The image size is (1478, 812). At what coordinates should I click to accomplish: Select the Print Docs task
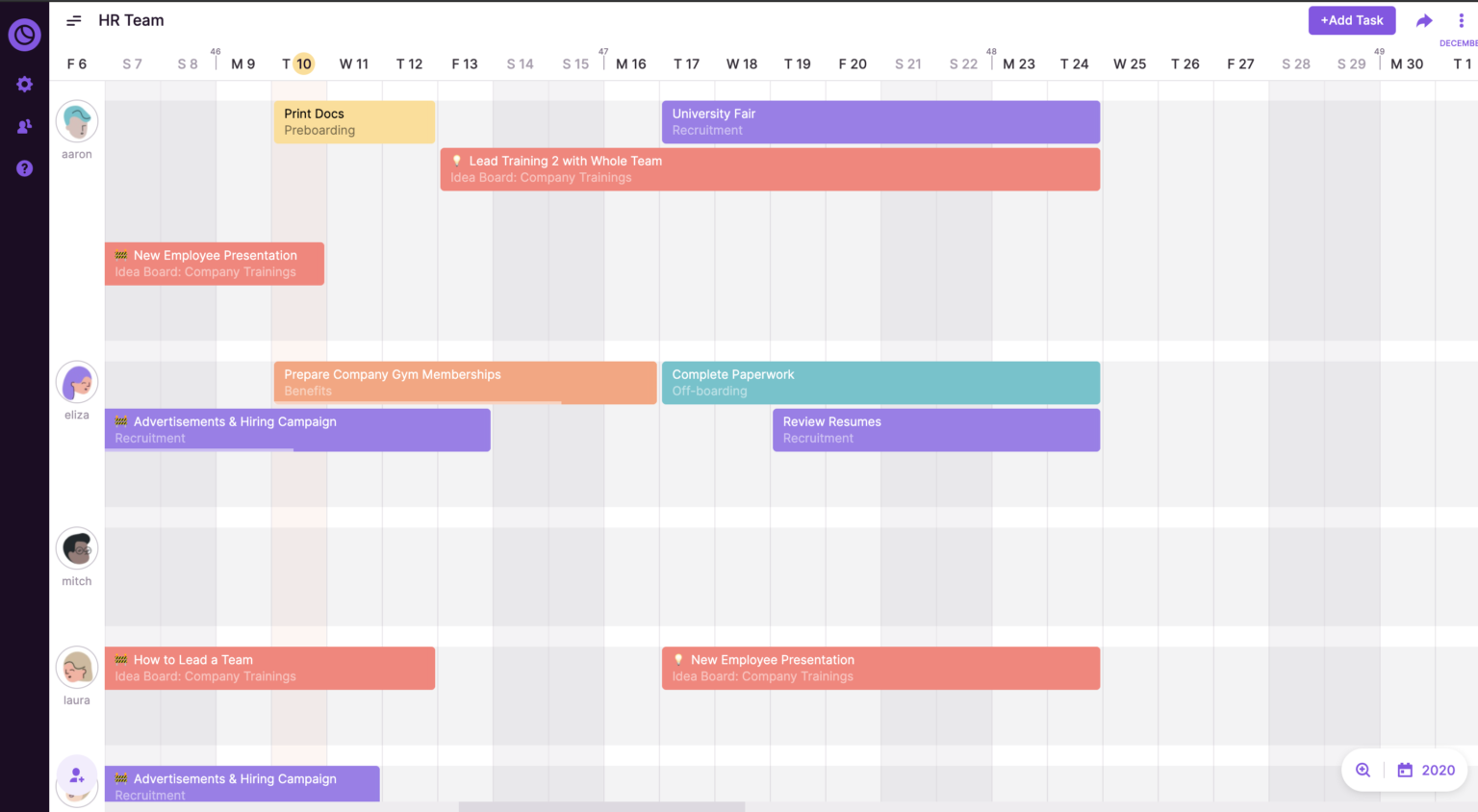(x=353, y=121)
